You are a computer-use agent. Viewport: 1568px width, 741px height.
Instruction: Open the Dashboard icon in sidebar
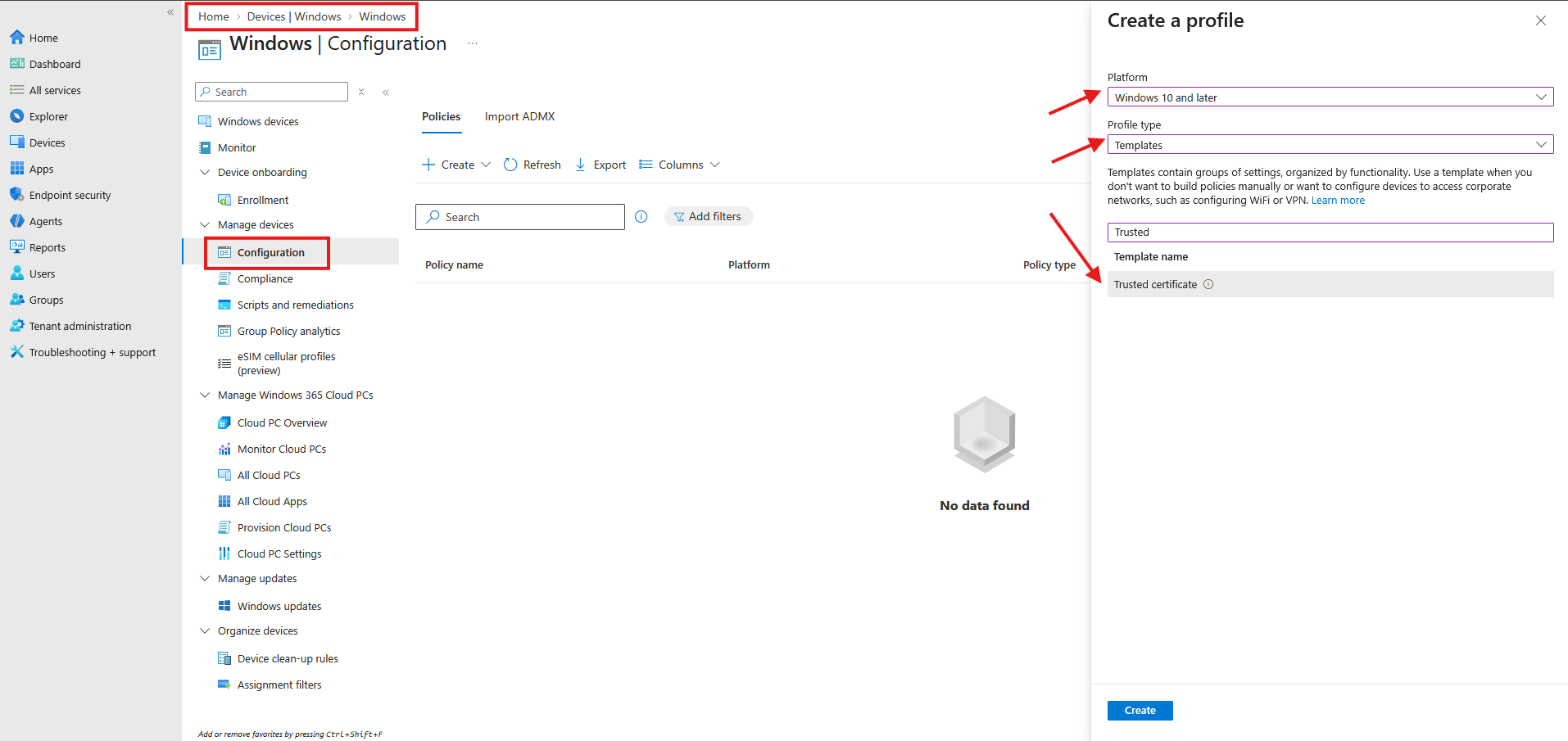click(17, 64)
